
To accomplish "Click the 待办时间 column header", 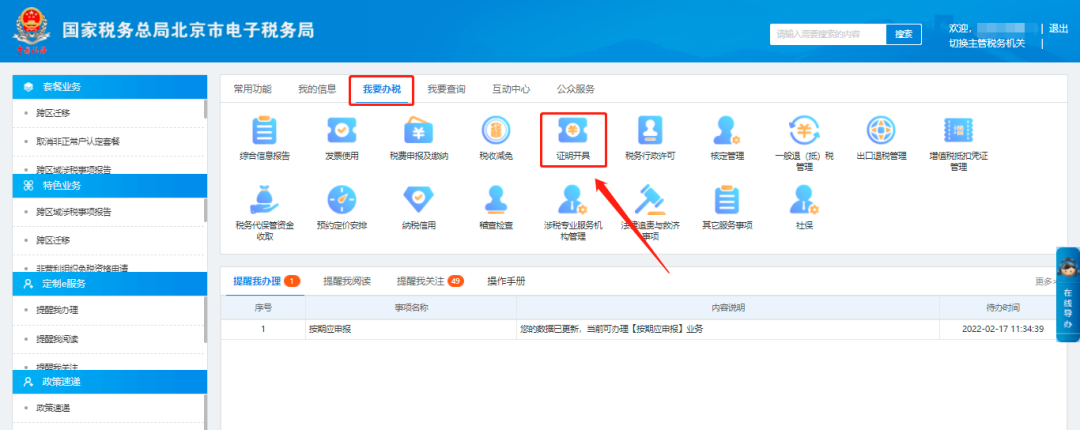I will click(1003, 307).
